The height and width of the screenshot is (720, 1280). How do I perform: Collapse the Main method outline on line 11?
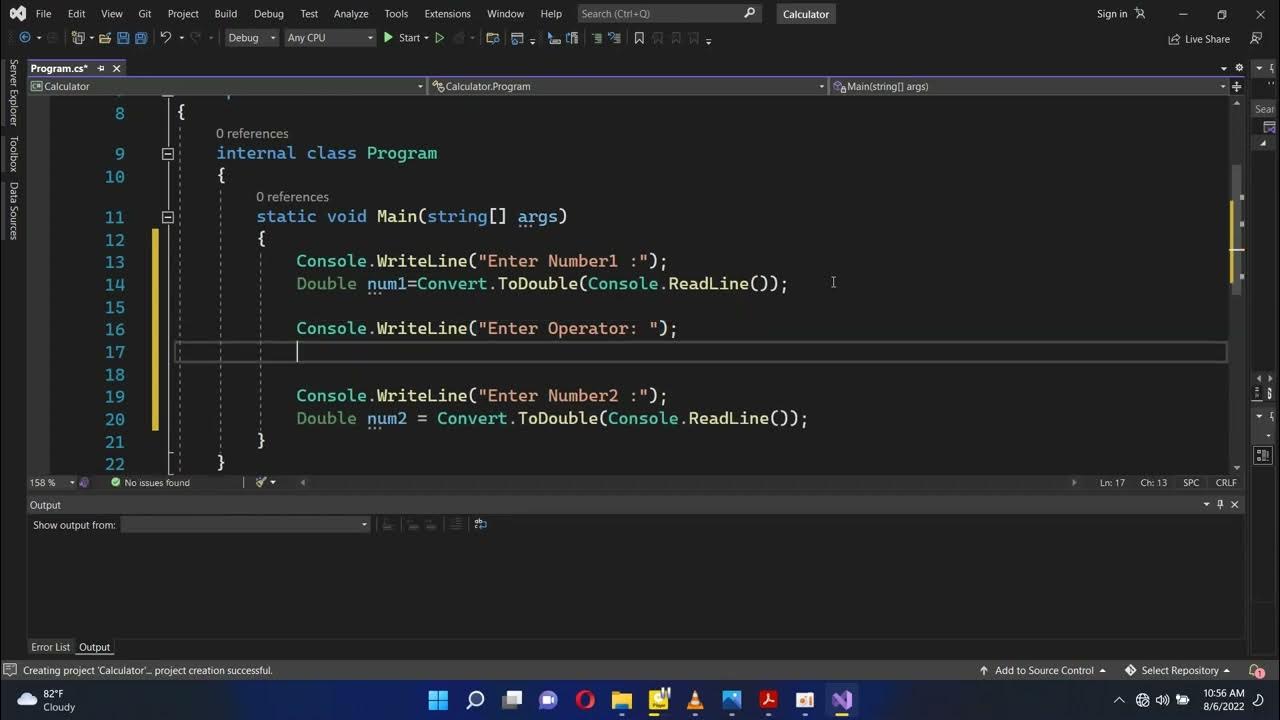click(168, 217)
